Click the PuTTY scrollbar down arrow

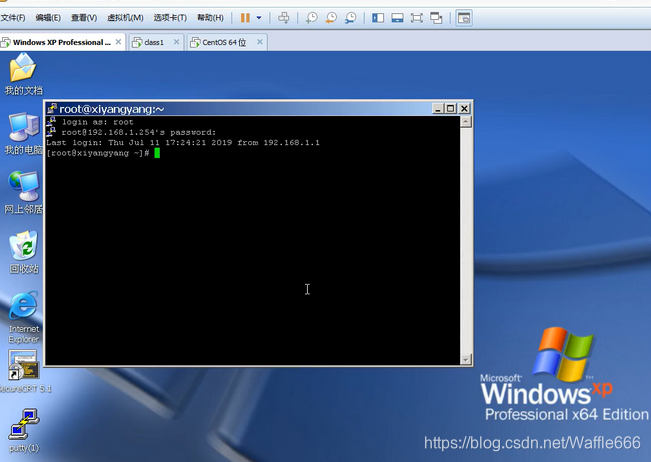(466, 359)
